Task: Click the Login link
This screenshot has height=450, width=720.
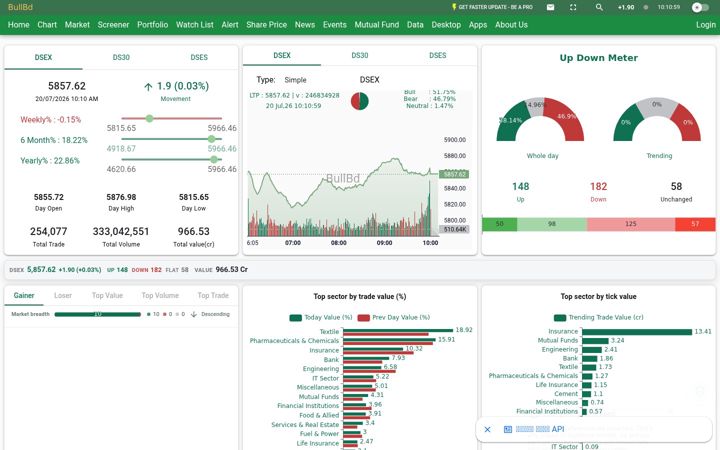Action: tap(706, 25)
